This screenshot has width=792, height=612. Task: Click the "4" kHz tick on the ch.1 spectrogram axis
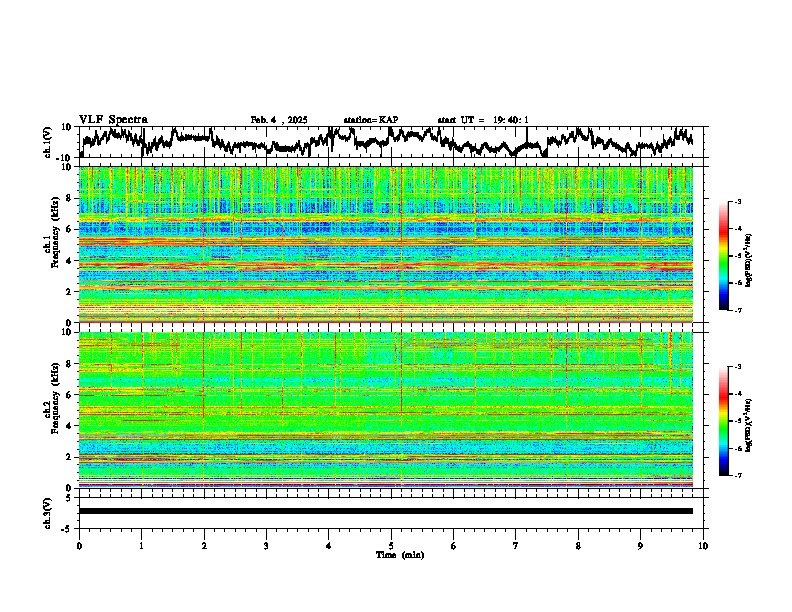click(x=69, y=261)
